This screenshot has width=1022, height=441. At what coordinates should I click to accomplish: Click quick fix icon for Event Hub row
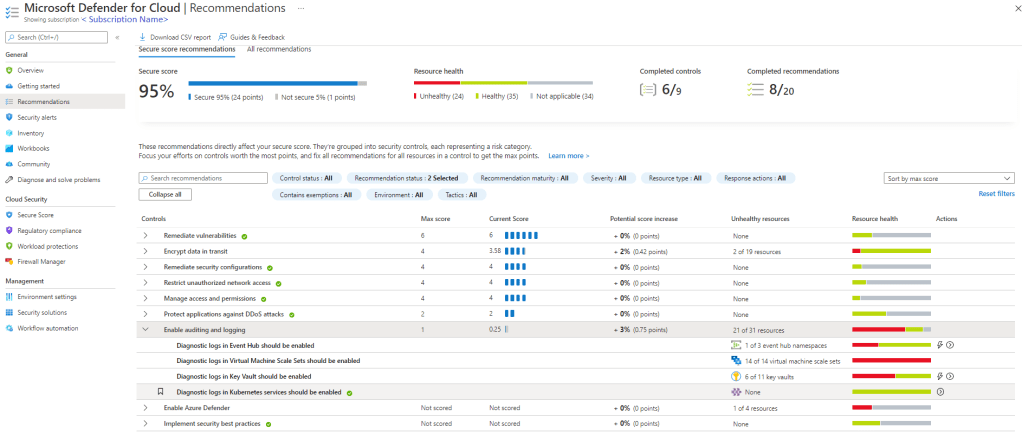click(x=938, y=344)
